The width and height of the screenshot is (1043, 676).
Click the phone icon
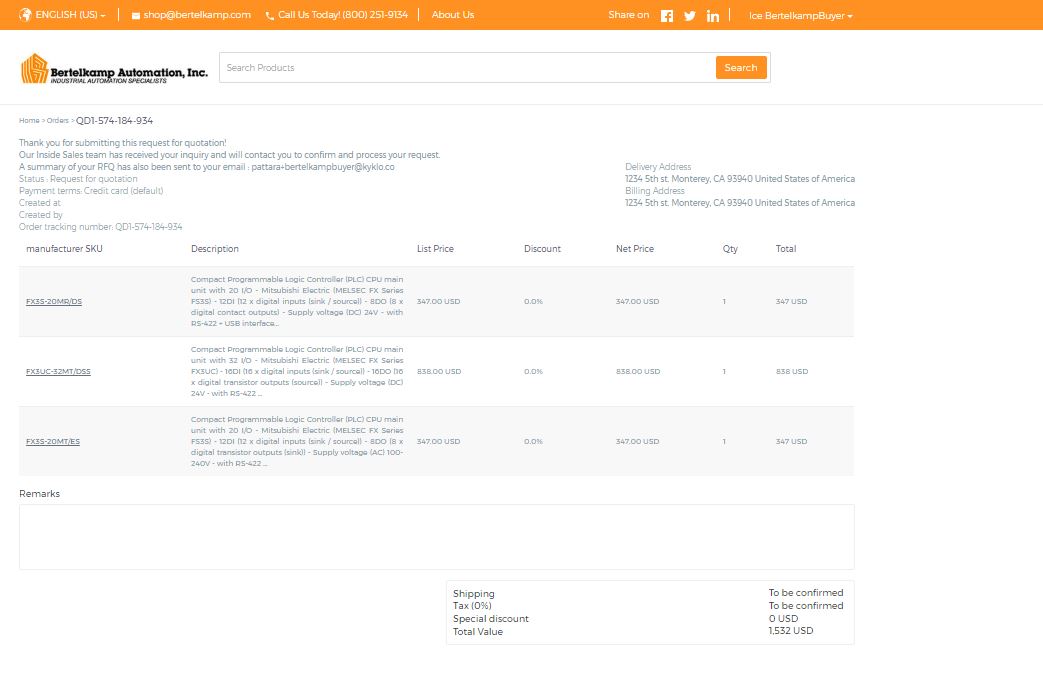tap(269, 16)
